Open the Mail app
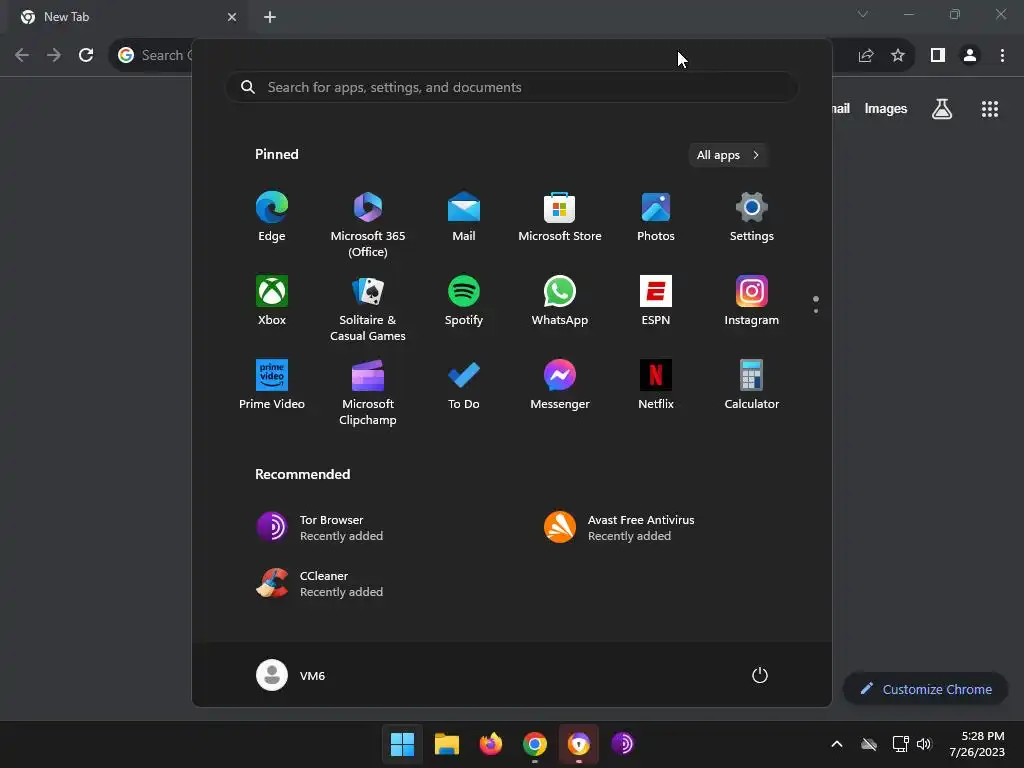This screenshot has width=1024, height=768. pos(464,217)
